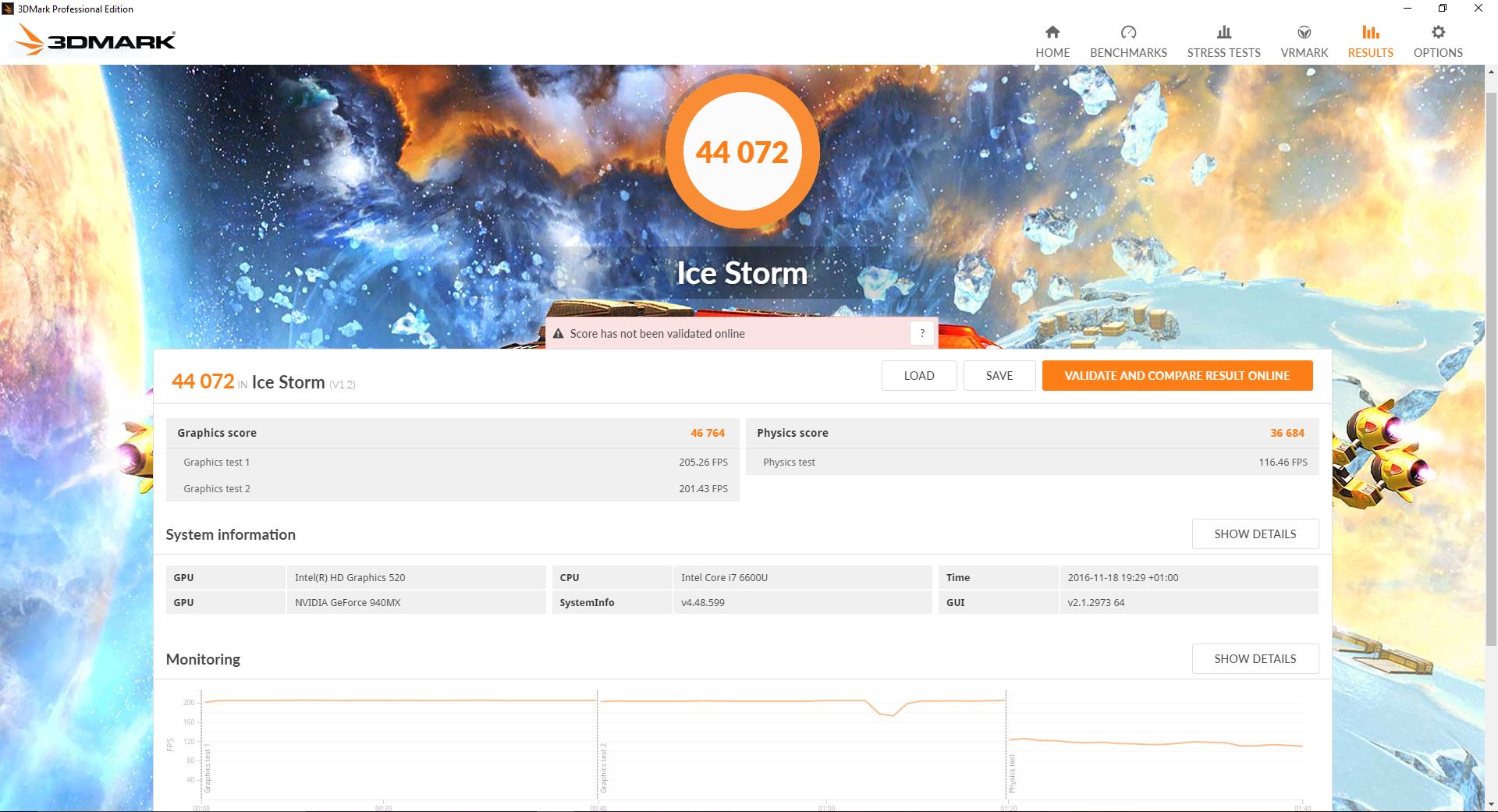Open STRESS TESTS tab label
The image size is (1498, 812).
pyautogui.click(x=1223, y=53)
